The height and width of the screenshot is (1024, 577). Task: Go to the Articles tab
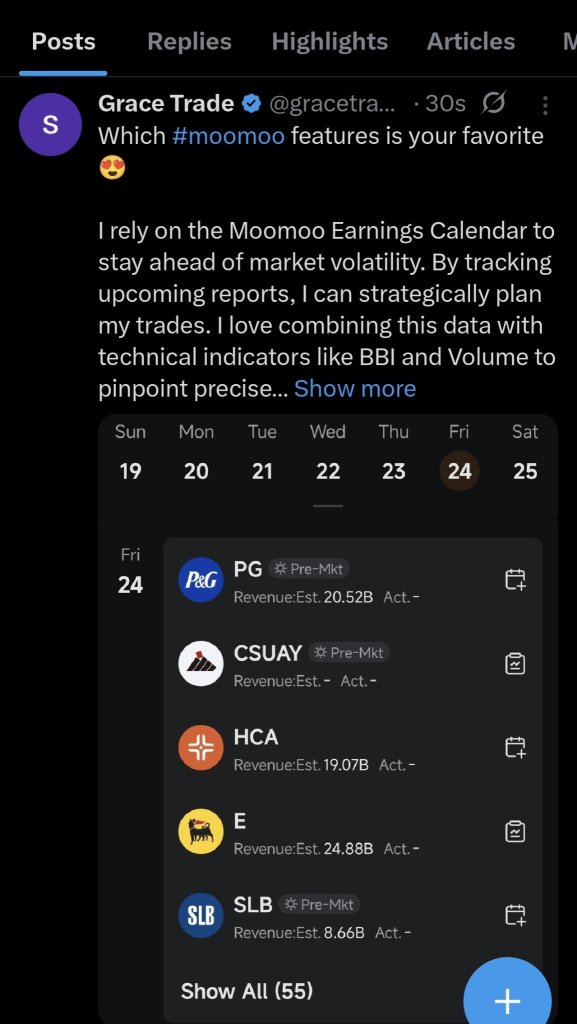pos(471,42)
